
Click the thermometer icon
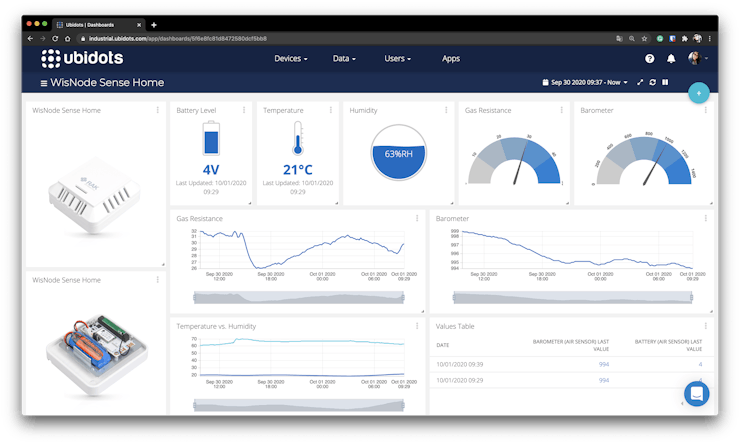(297, 138)
